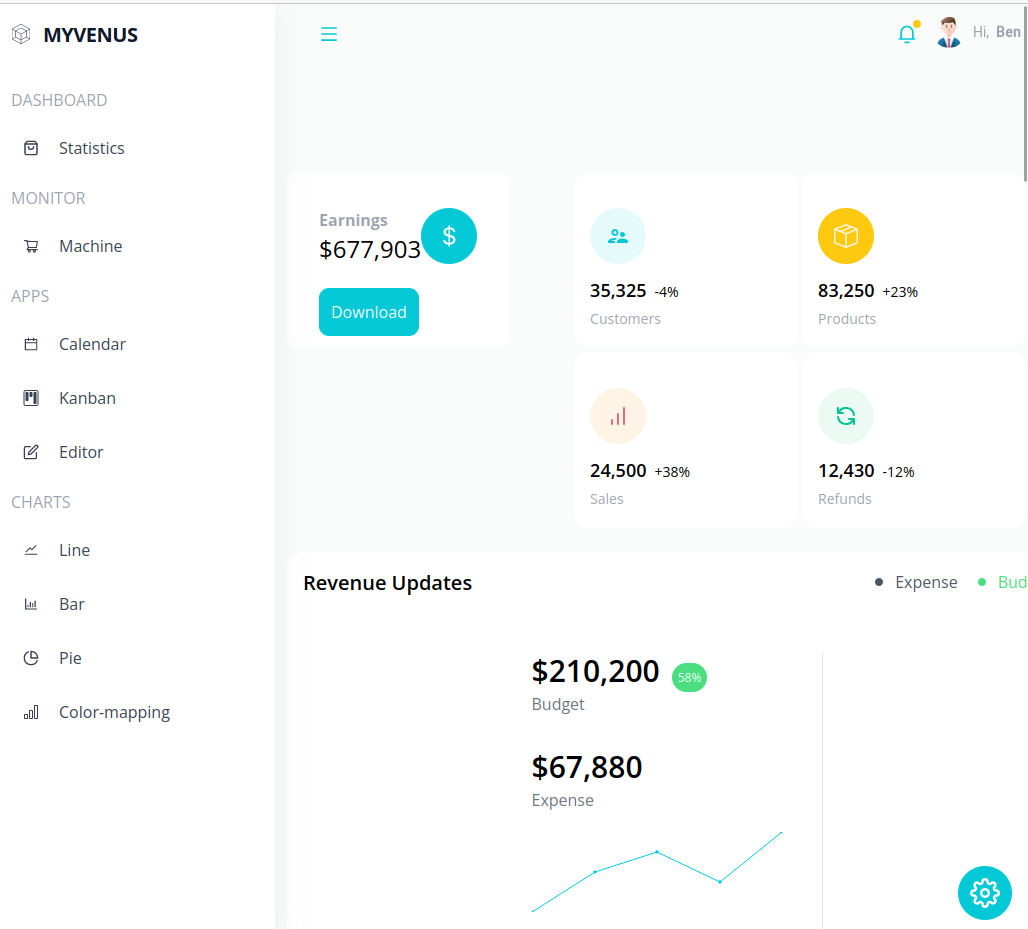The height and width of the screenshot is (929, 1028).
Task: Click Ben's profile avatar
Action: pos(949,33)
